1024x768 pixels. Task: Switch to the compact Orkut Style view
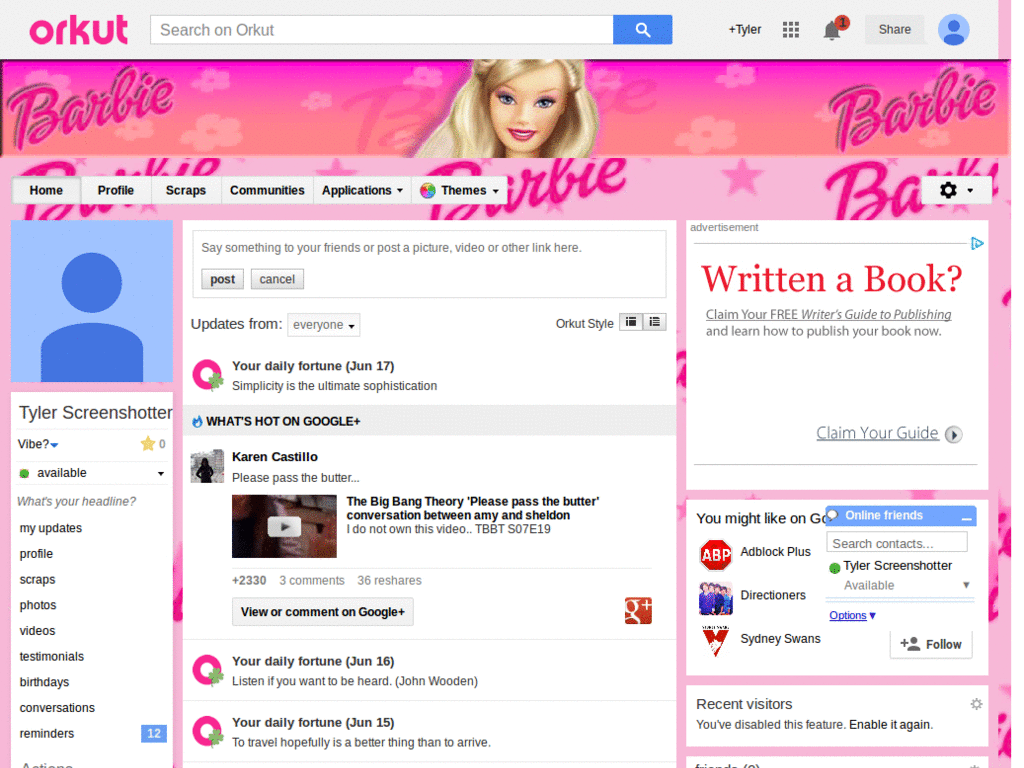(630, 322)
